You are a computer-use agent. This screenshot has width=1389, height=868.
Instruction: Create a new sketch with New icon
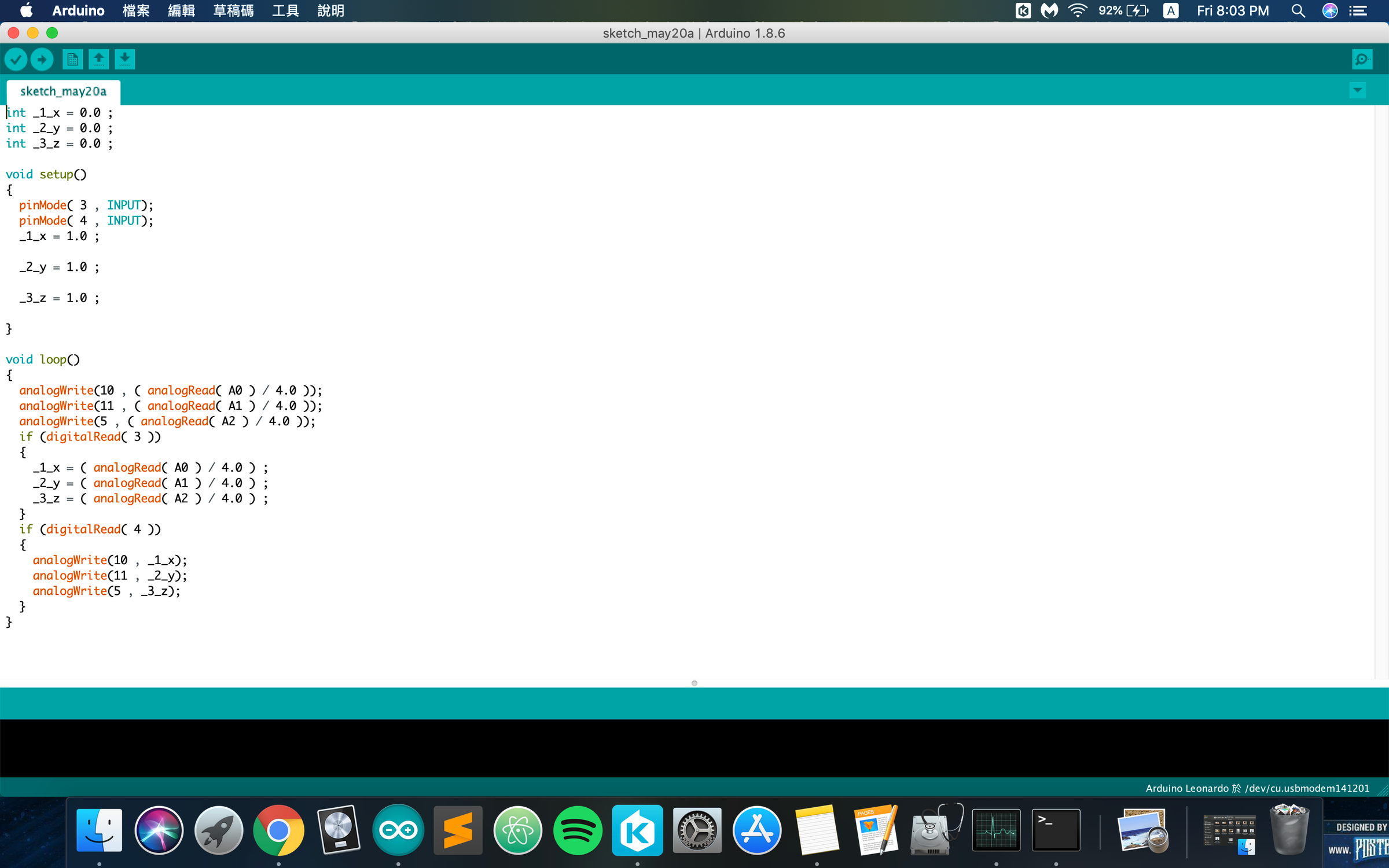tap(72, 59)
